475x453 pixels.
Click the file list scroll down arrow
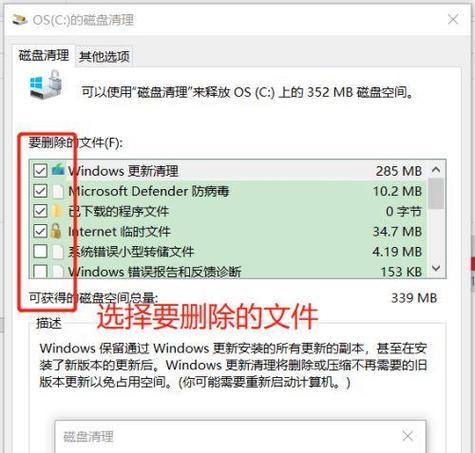point(436,268)
